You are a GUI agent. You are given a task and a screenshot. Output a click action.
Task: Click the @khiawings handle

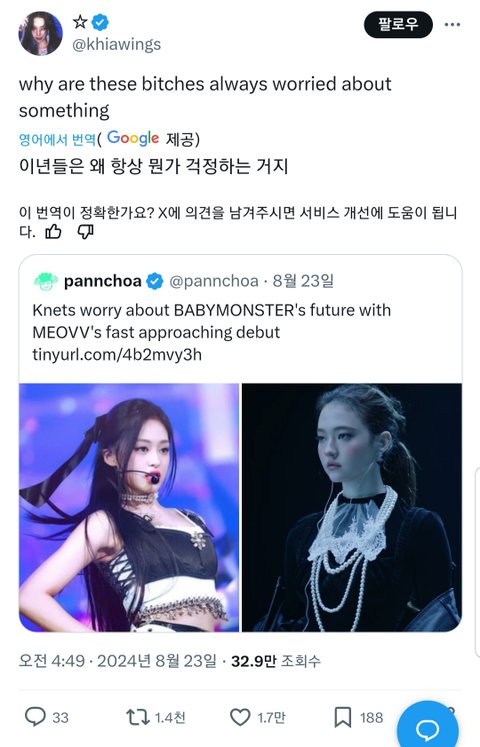point(116,44)
